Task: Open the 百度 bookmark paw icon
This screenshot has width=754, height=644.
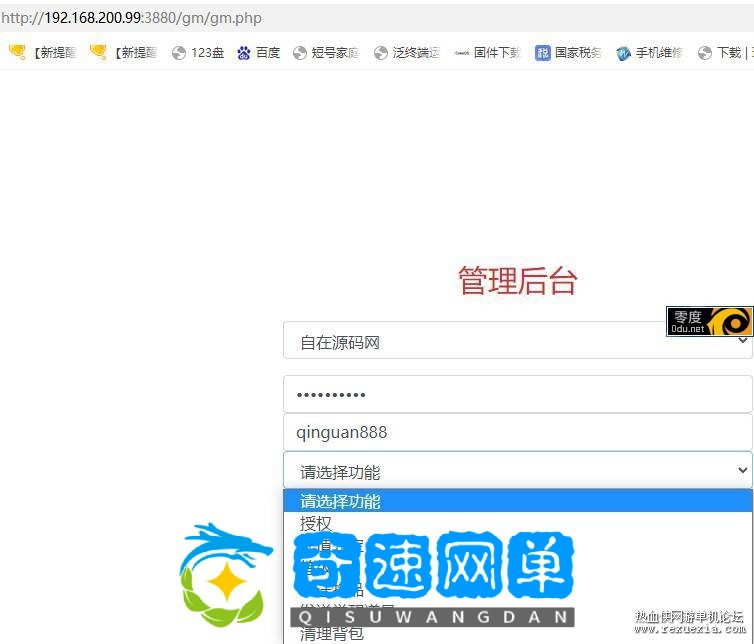Action: click(x=244, y=53)
